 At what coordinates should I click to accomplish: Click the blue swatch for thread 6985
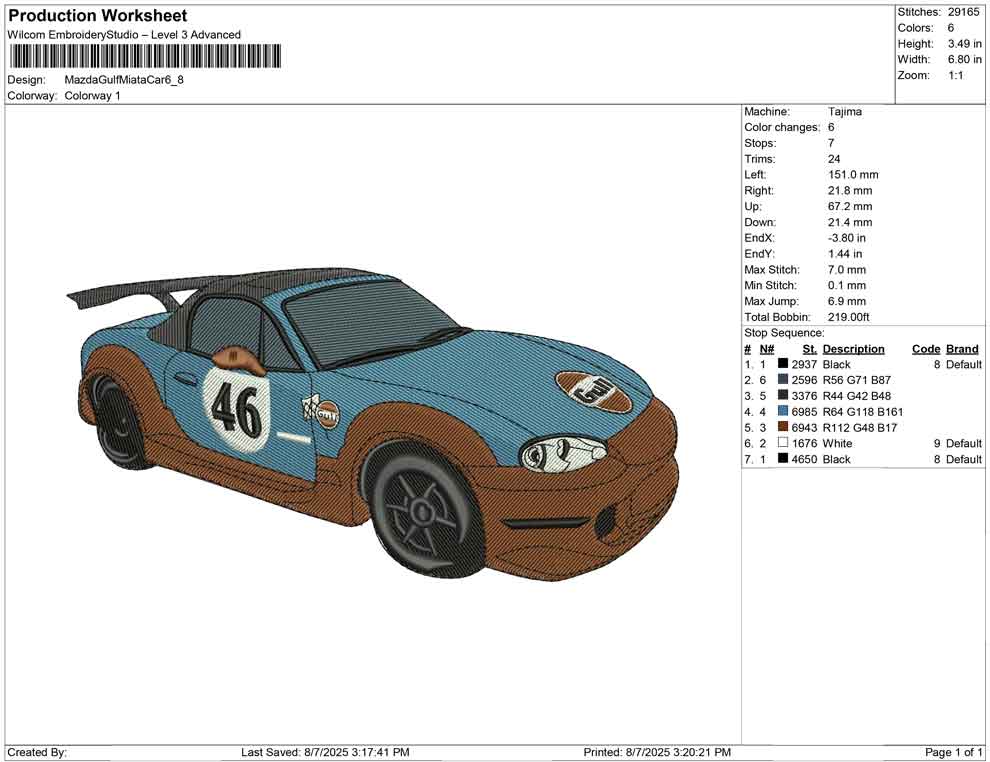tap(783, 411)
